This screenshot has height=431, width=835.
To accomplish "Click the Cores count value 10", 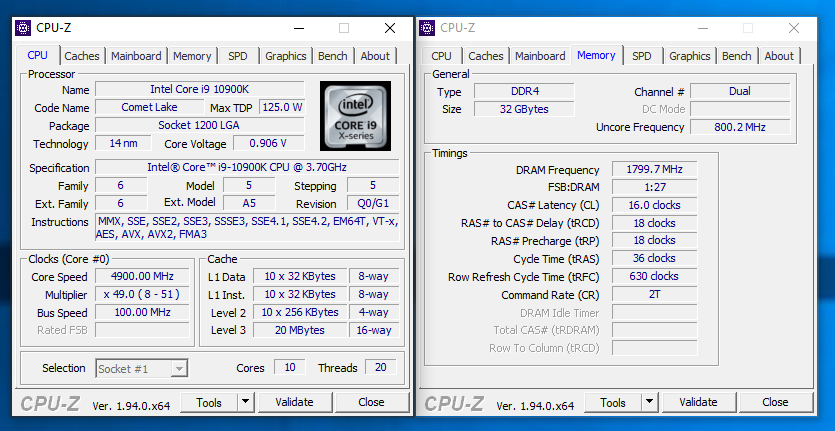I will click(x=290, y=367).
